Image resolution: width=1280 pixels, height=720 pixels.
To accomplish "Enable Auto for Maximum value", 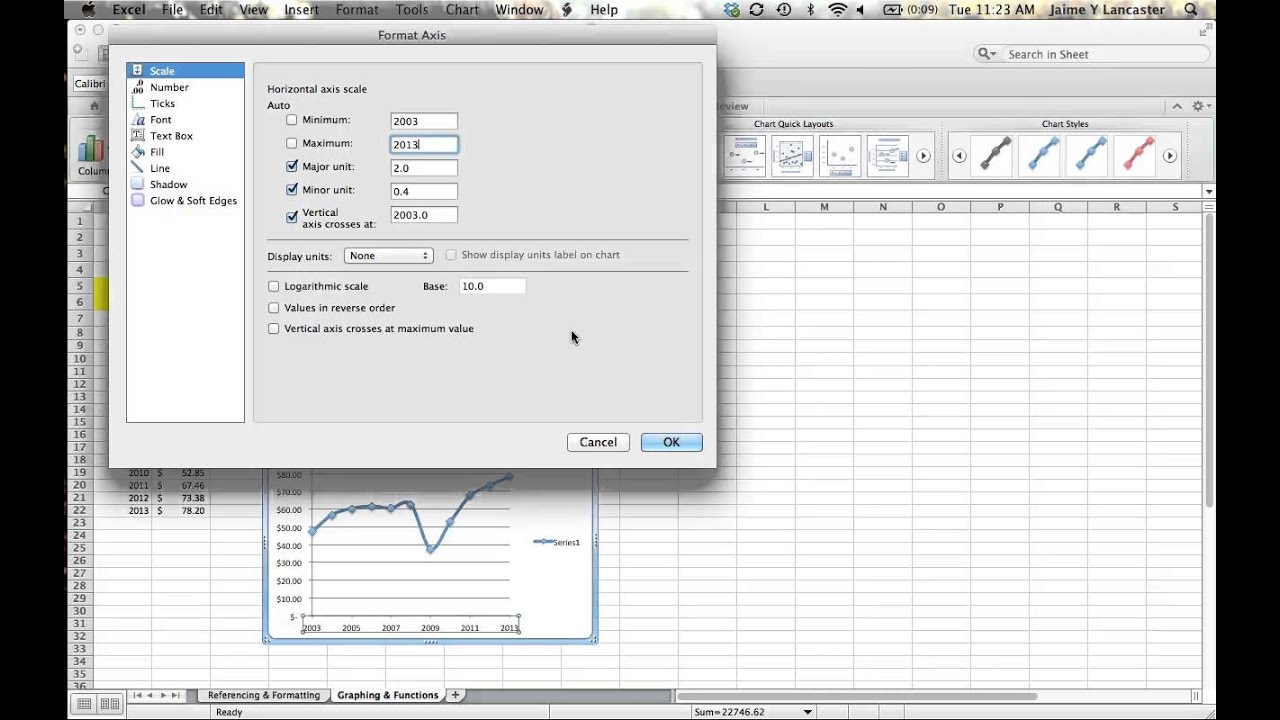I will 292,143.
